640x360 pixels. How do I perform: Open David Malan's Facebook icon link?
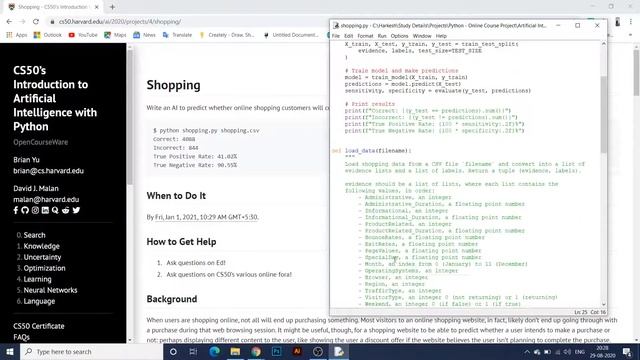(x=16, y=210)
